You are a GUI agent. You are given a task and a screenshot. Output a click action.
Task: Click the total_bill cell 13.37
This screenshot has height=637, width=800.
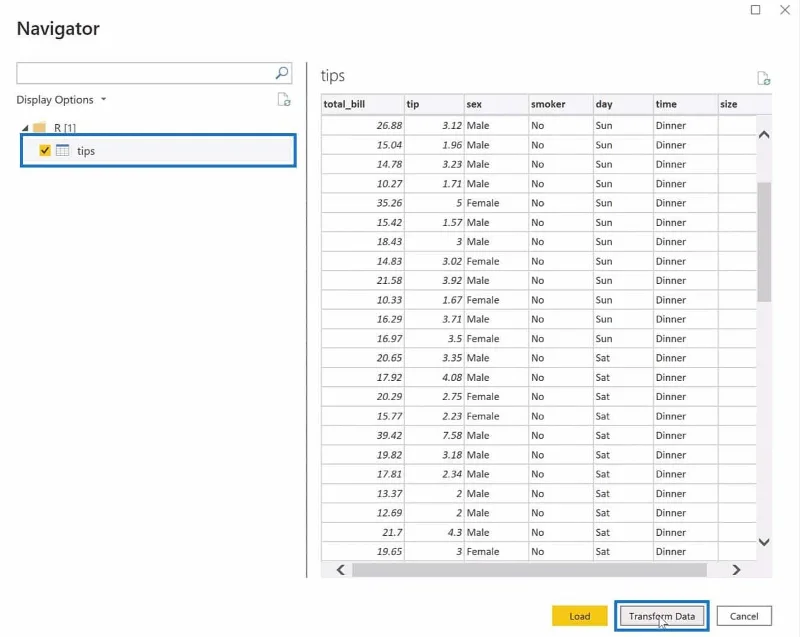(x=363, y=494)
